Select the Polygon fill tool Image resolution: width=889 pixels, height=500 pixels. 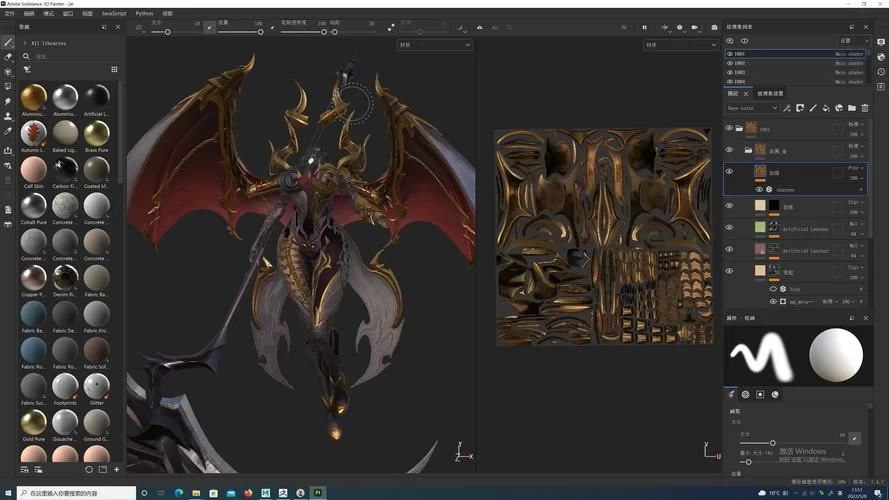(8, 86)
